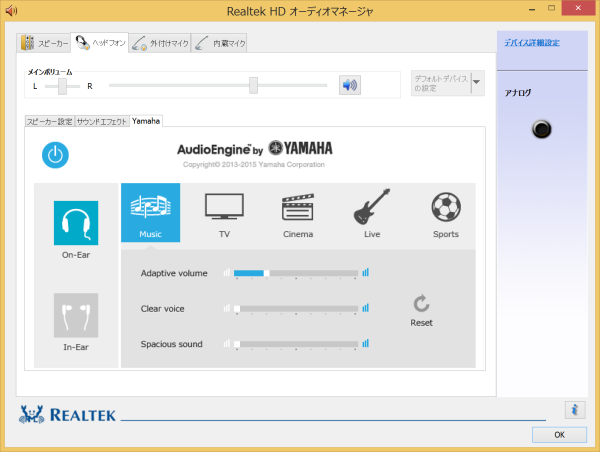Screen dimensions: 600x452
Task: Switch to サウンドエフェクト sub-tab
Action: tap(102, 121)
